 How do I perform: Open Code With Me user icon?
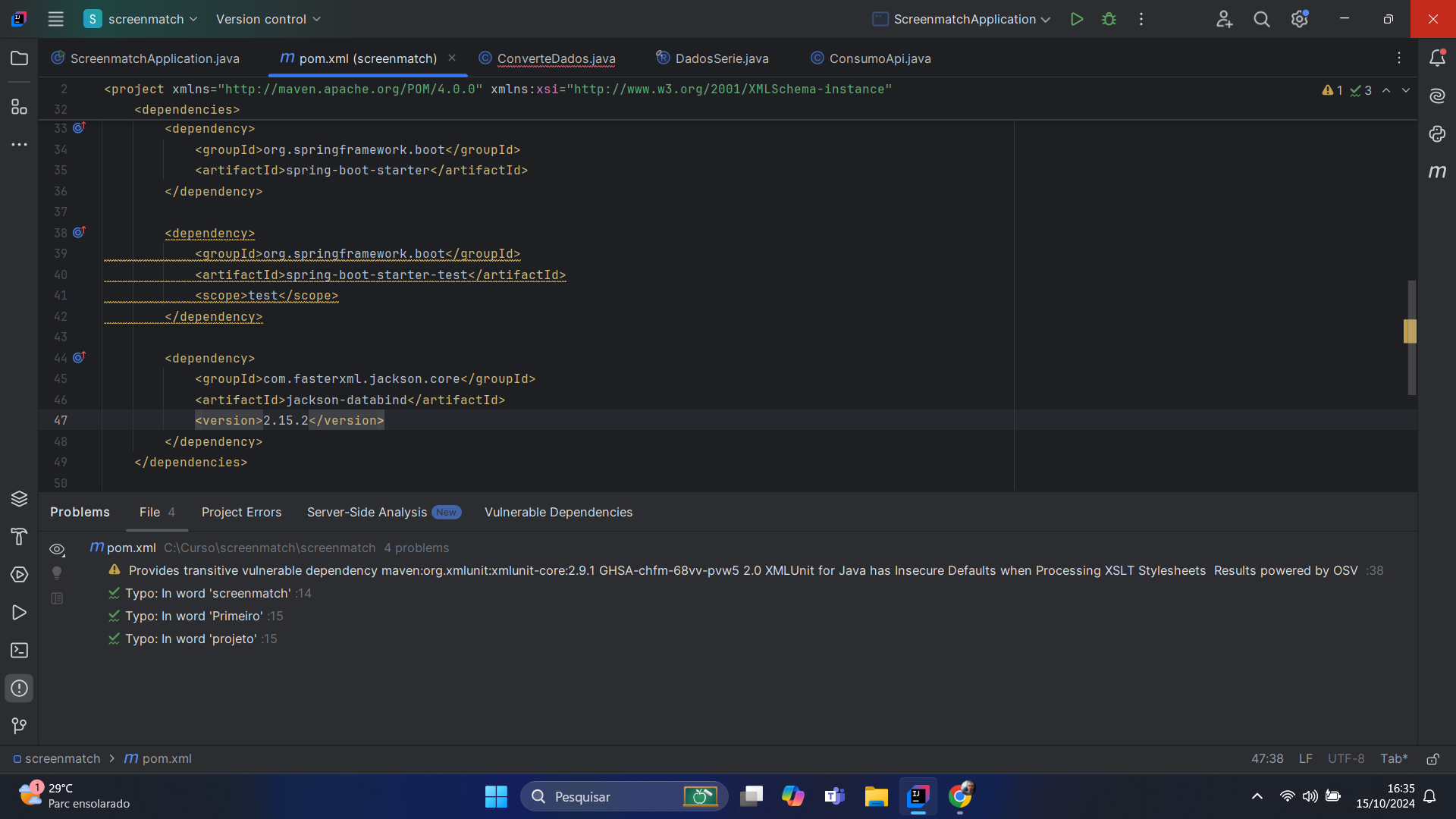pos(1224,19)
